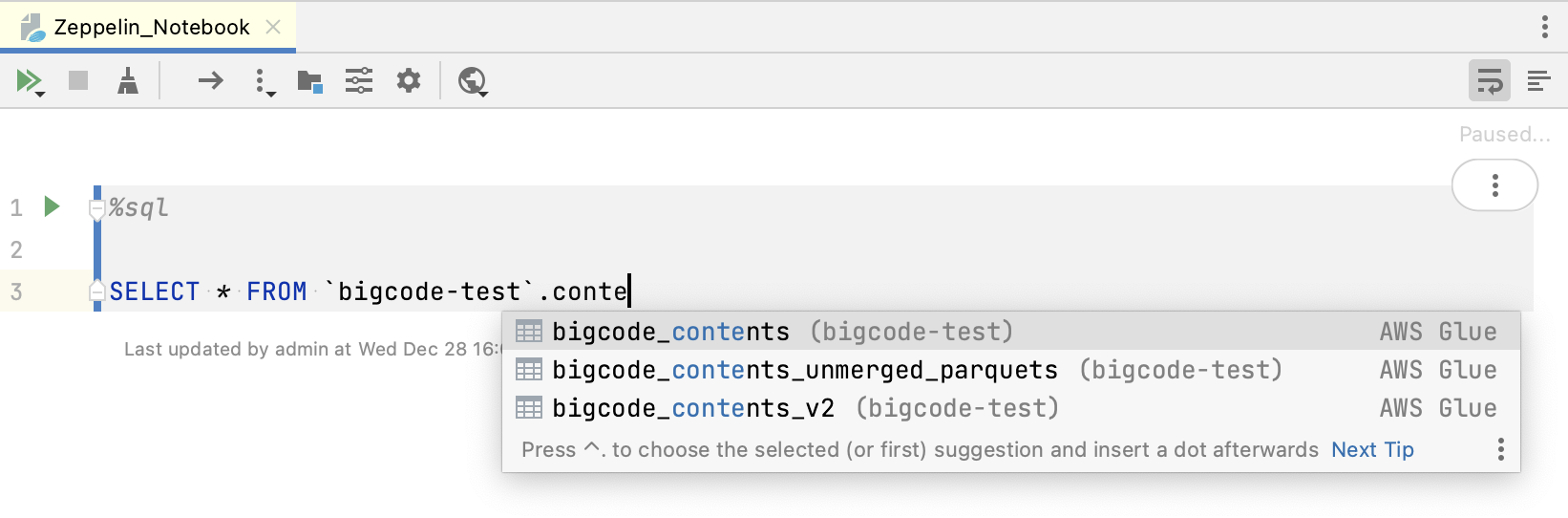Switch to the Zeppelin_Notebook tab
Viewport: 1568px width, 518px height.
[x=148, y=27]
